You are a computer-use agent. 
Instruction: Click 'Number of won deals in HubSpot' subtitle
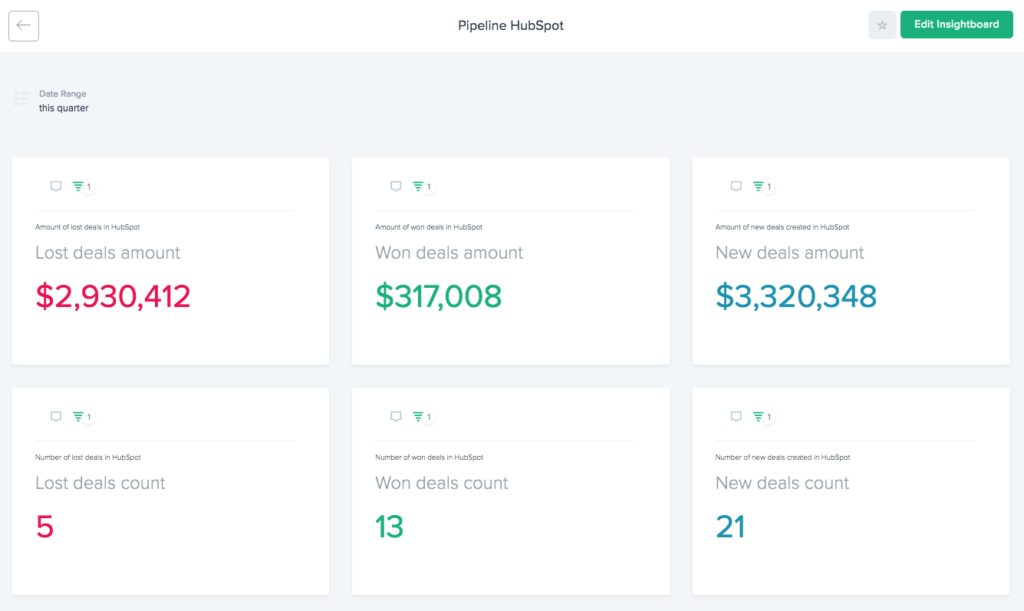click(429, 458)
